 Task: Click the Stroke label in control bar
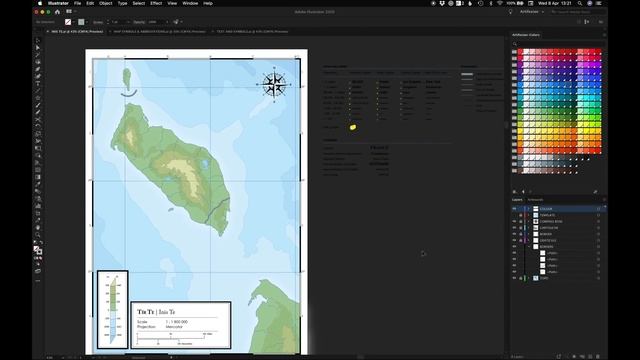(98, 22)
